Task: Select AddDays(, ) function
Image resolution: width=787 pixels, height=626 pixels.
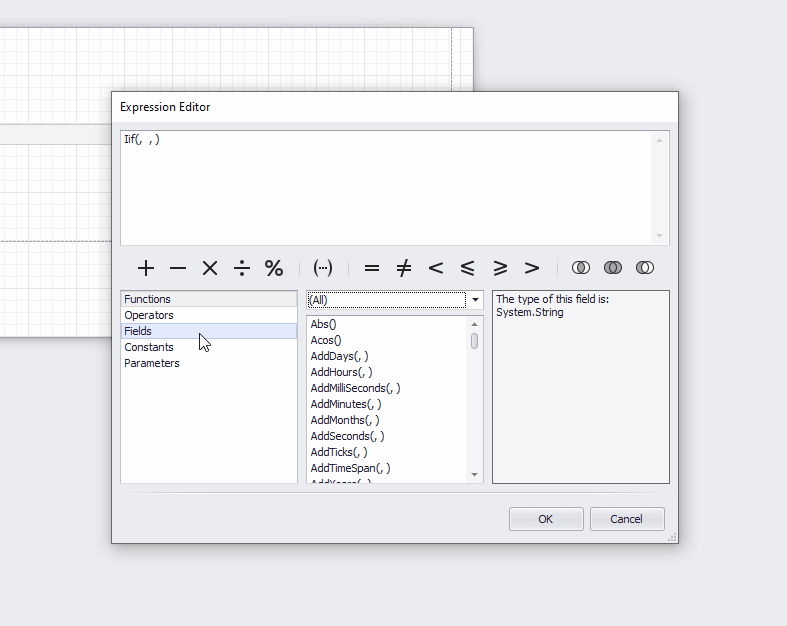Action: point(386,356)
